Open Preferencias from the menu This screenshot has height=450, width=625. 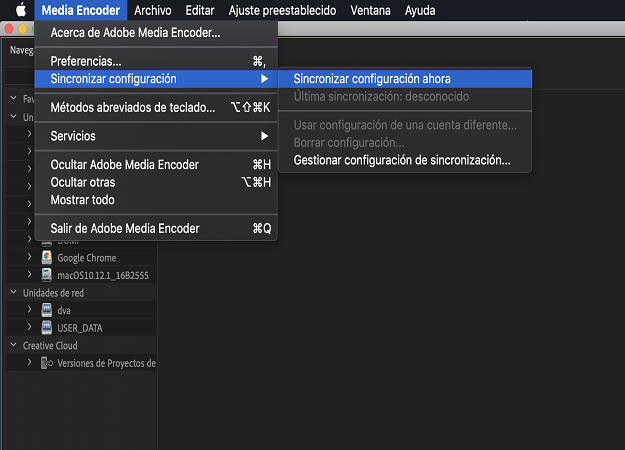85,61
